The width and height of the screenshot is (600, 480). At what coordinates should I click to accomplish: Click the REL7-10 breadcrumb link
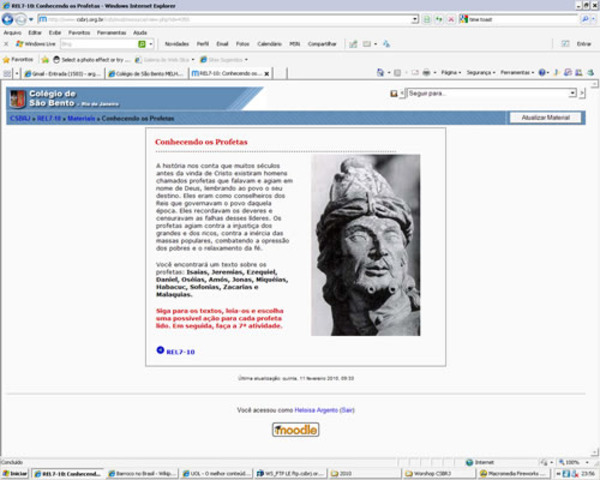pyautogui.click(x=49, y=118)
